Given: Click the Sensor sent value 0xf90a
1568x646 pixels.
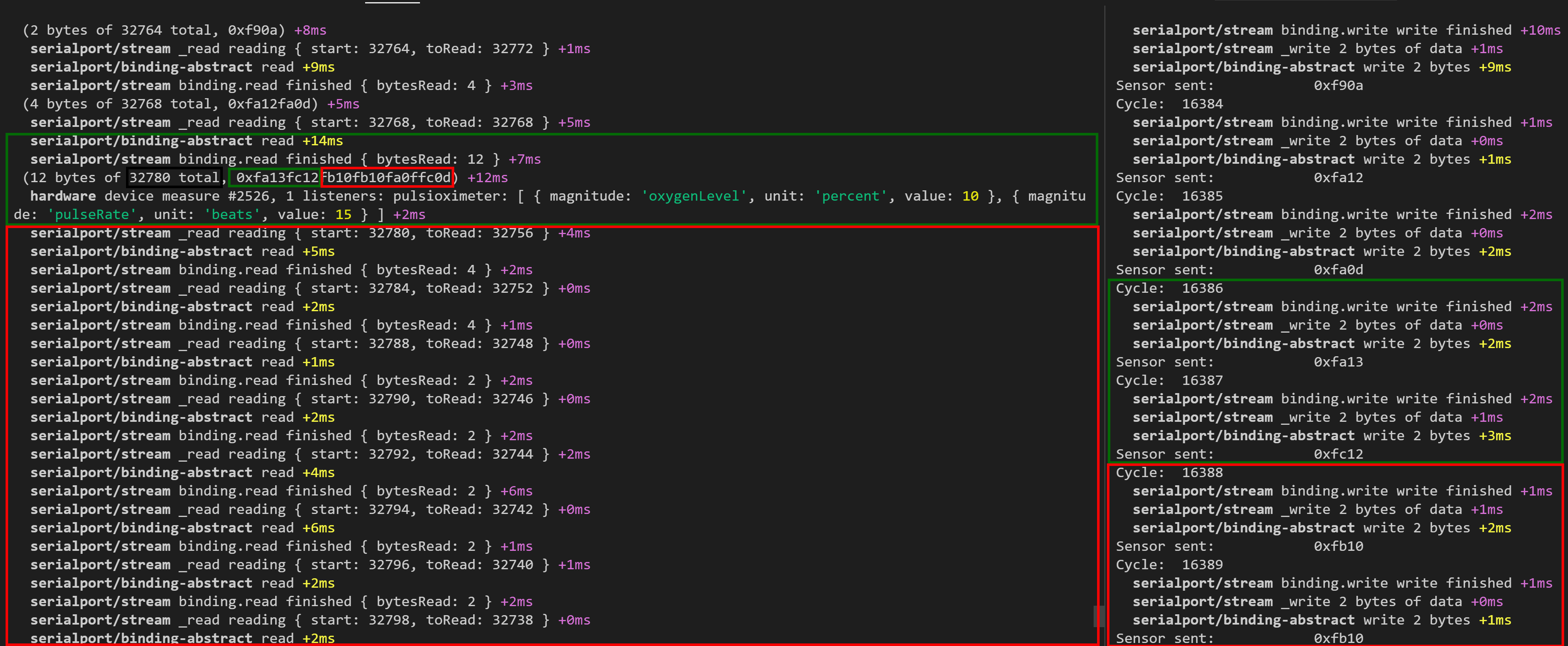Looking at the screenshot, I should point(1339,85).
